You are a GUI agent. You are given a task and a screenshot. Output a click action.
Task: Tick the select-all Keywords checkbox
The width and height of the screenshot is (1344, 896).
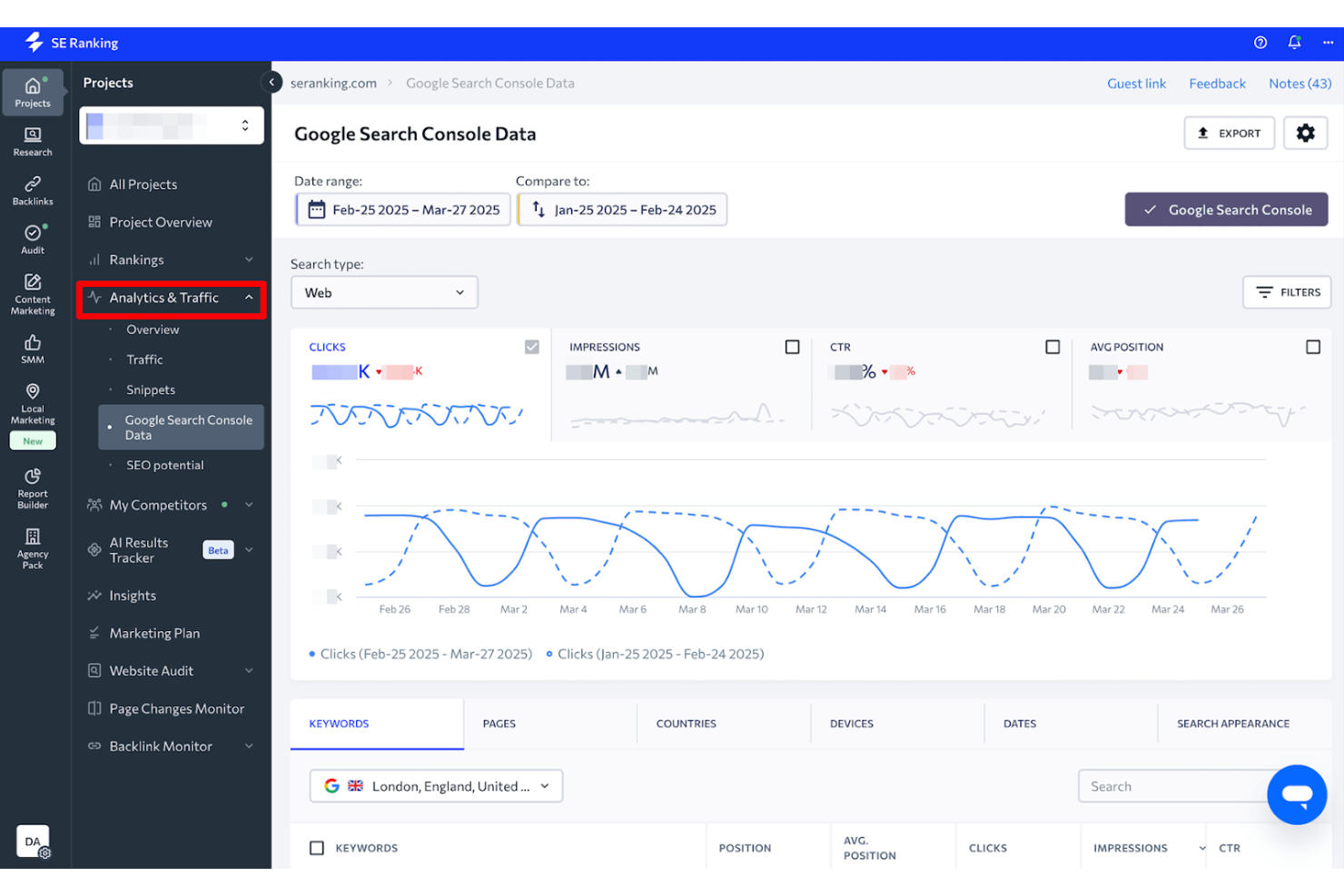(317, 848)
